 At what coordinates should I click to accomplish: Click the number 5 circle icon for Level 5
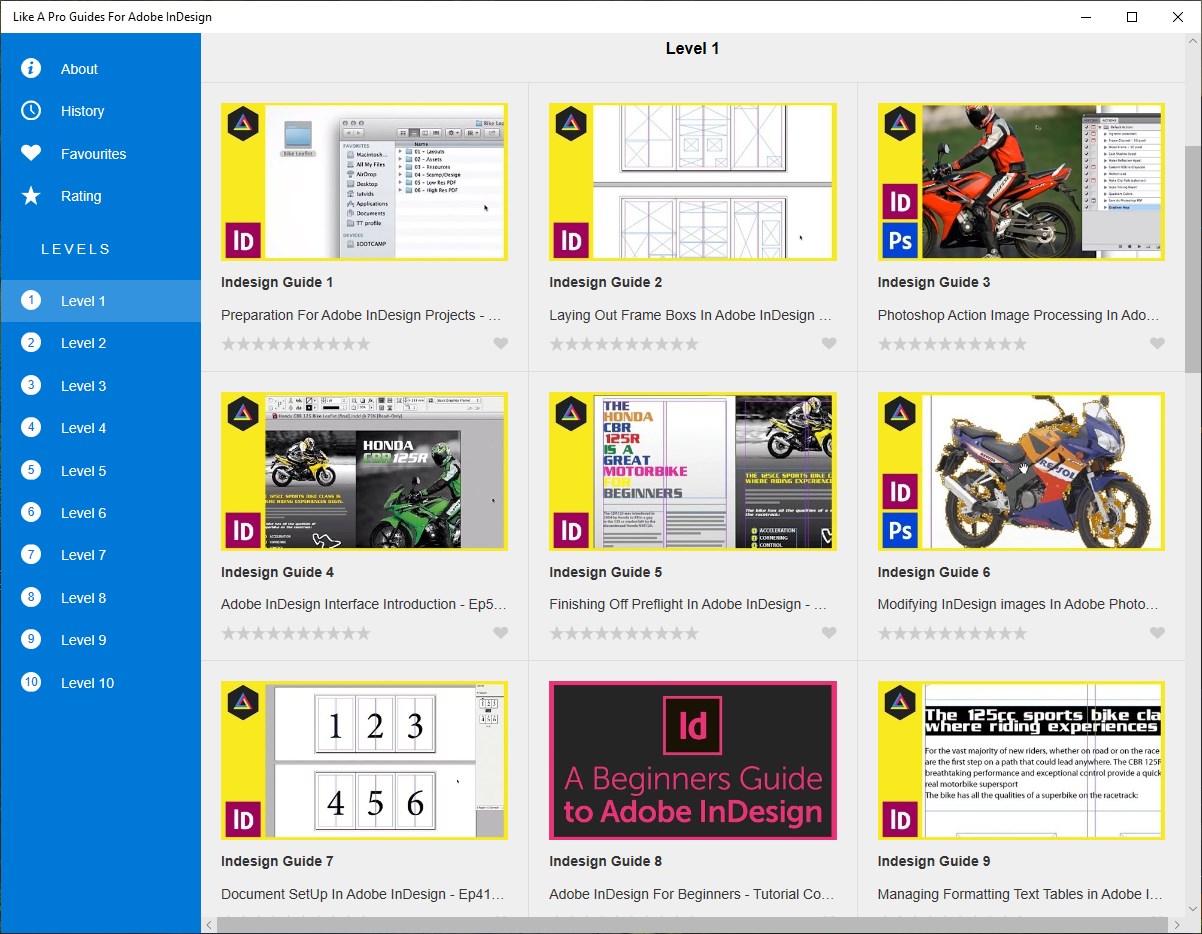(x=31, y=470)
